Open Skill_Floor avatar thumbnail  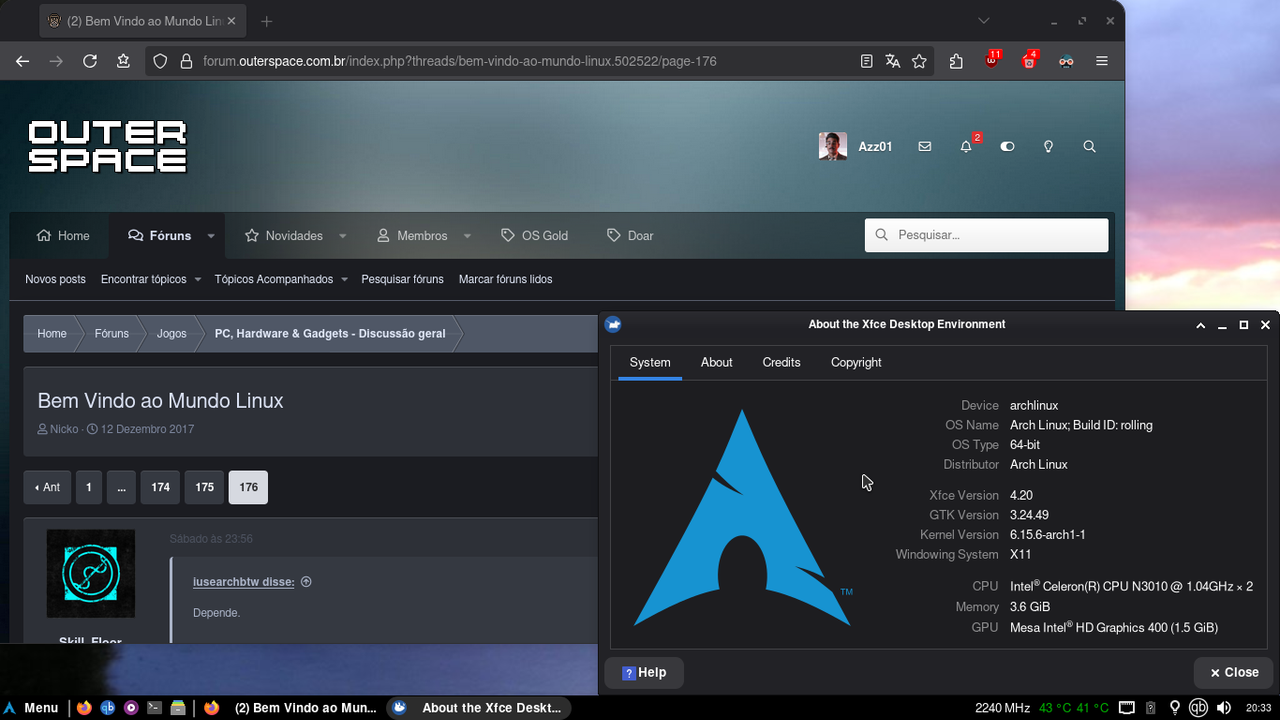[91, 574]
